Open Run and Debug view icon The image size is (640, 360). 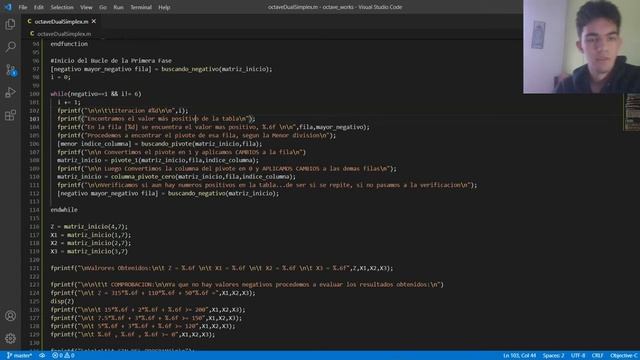coord(10,93)
